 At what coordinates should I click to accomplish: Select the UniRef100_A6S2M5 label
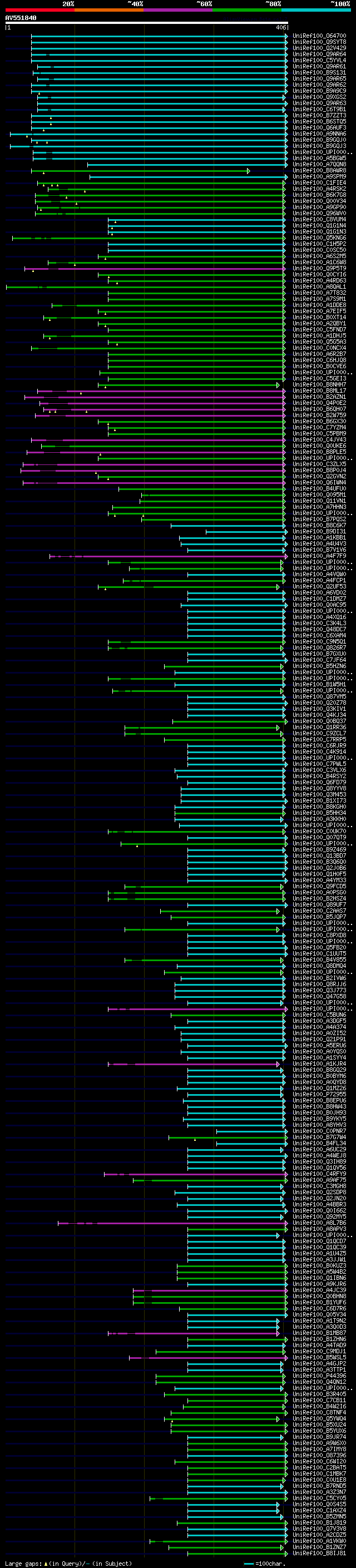[x=319, y=256]
